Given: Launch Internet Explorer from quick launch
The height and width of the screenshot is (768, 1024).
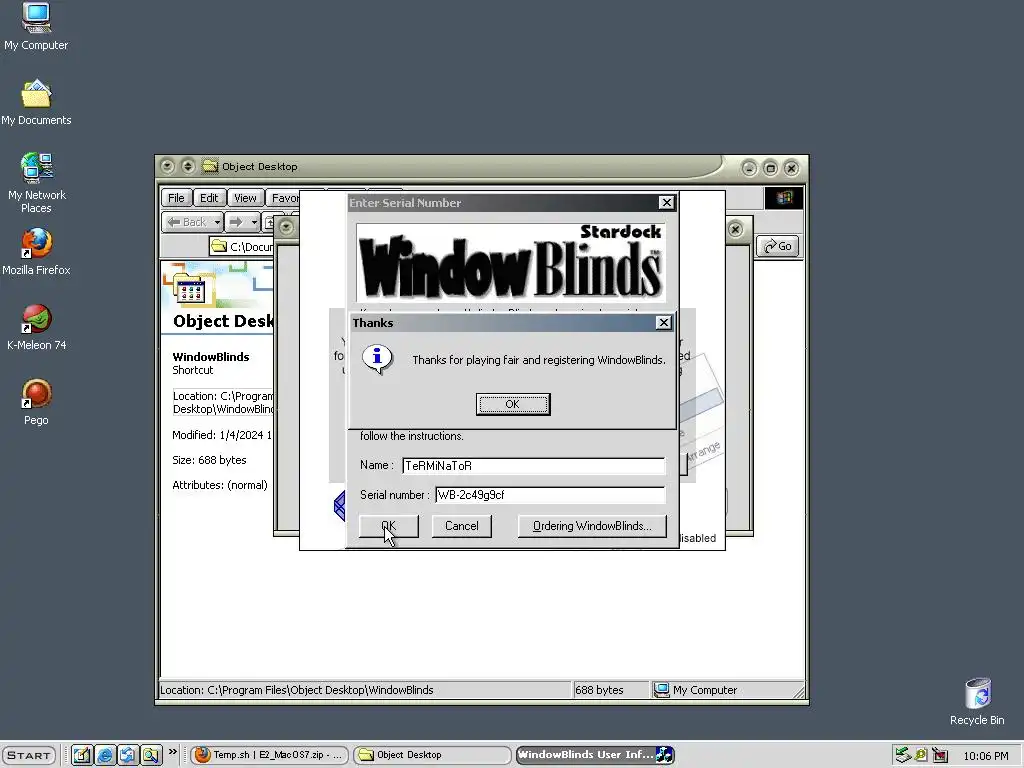Looking at the screenshot, I should tap(104, 755).
